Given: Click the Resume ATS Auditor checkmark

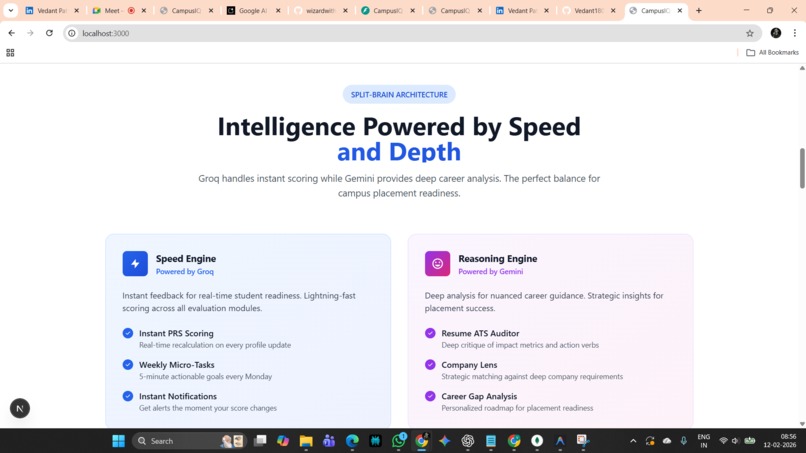Looking at the screenshot, I should (x=430, y=333).
